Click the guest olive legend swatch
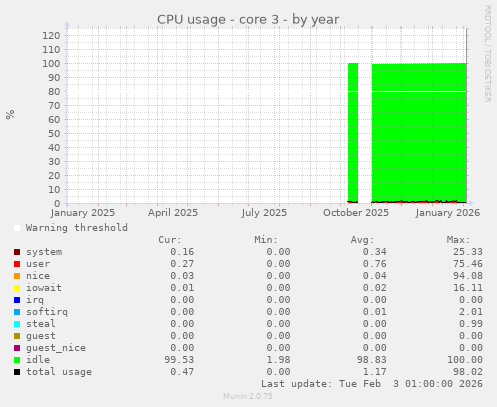This screenshot has height=407, width=497. (x=17, y=336)
